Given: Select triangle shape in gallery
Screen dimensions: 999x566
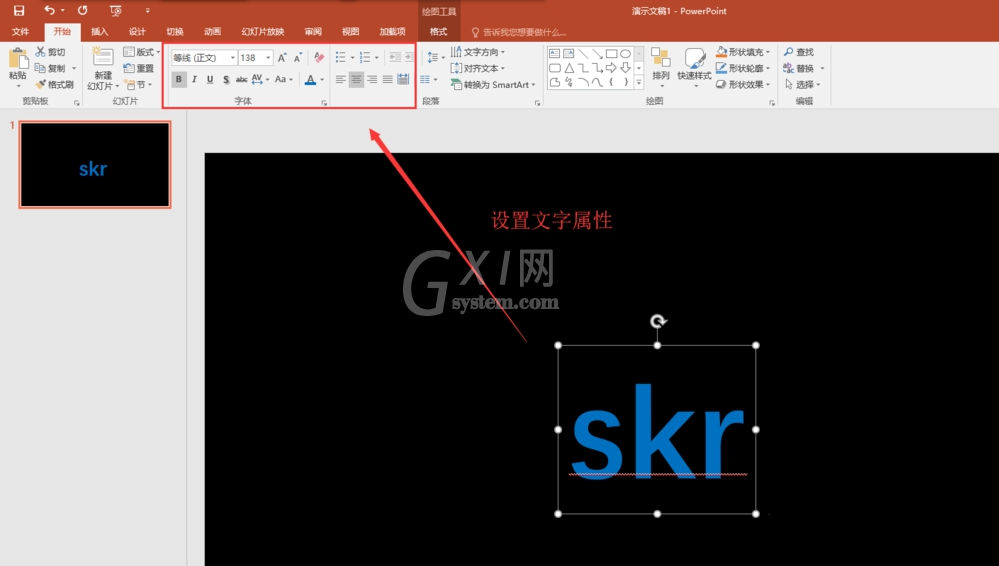Looking at the screenshot, I should 569,68.
